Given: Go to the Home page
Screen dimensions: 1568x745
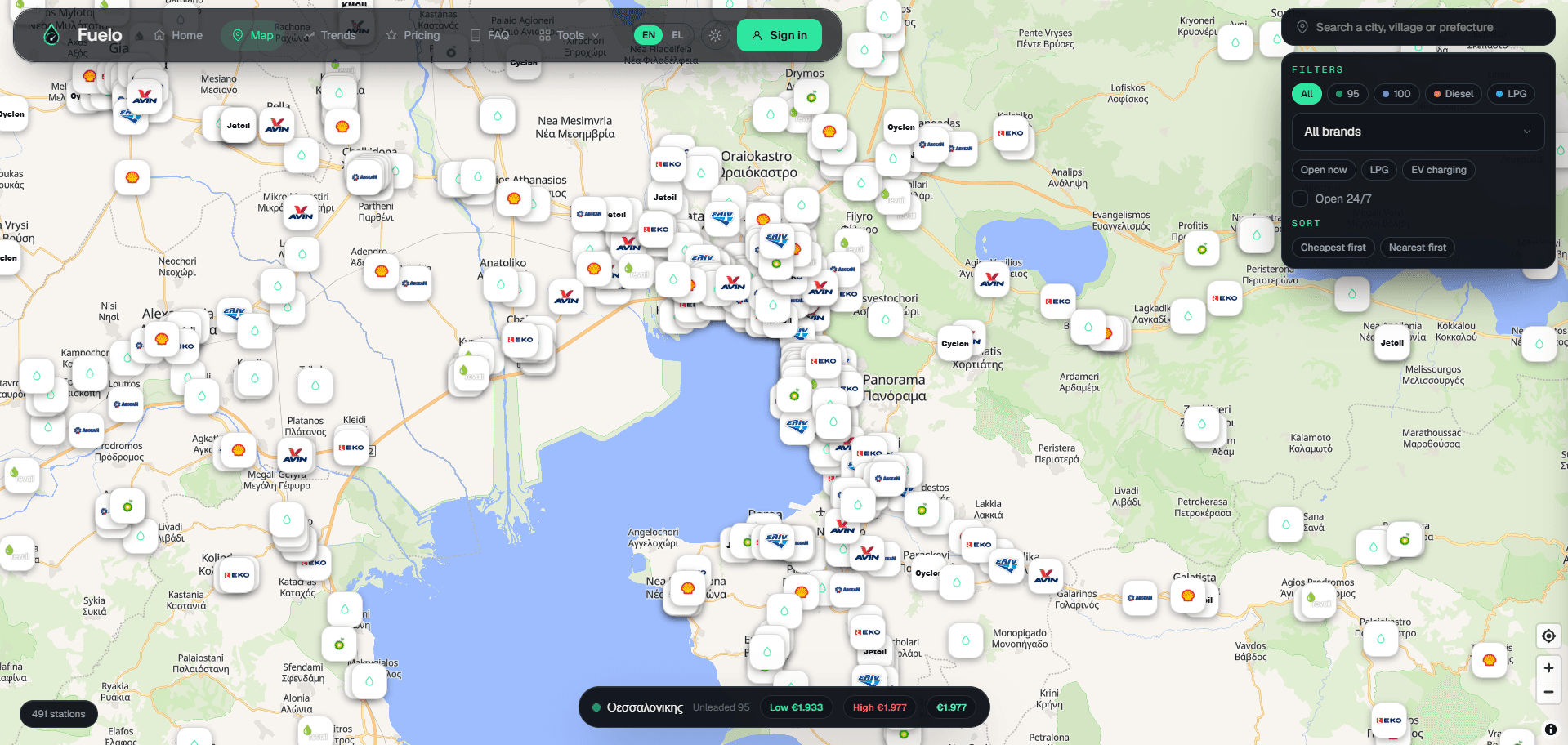Looking at the screenshot, I should pos(178,35).
